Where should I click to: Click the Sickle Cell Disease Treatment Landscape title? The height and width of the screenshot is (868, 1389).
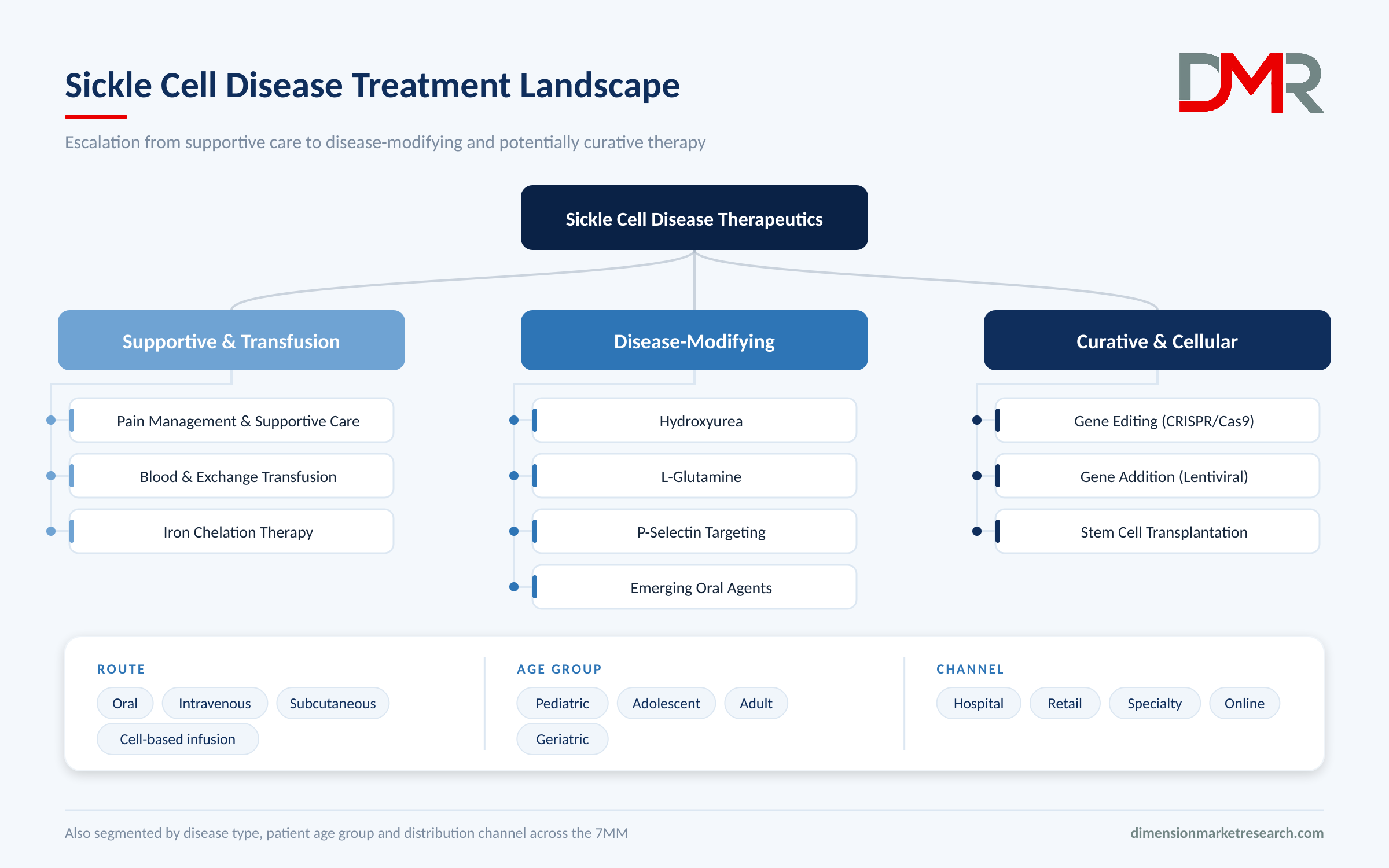[x=372, y=85]
